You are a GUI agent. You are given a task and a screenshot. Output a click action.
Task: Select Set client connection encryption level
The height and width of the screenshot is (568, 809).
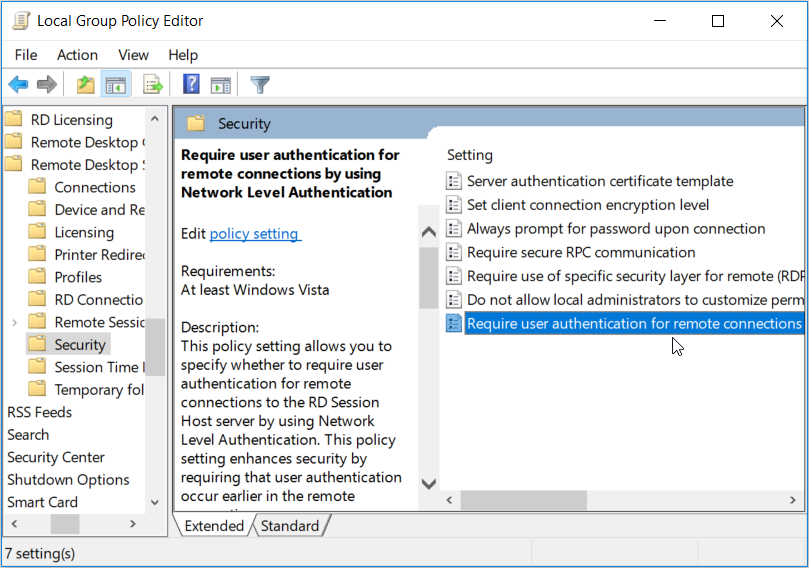click(x=588, y=205)
